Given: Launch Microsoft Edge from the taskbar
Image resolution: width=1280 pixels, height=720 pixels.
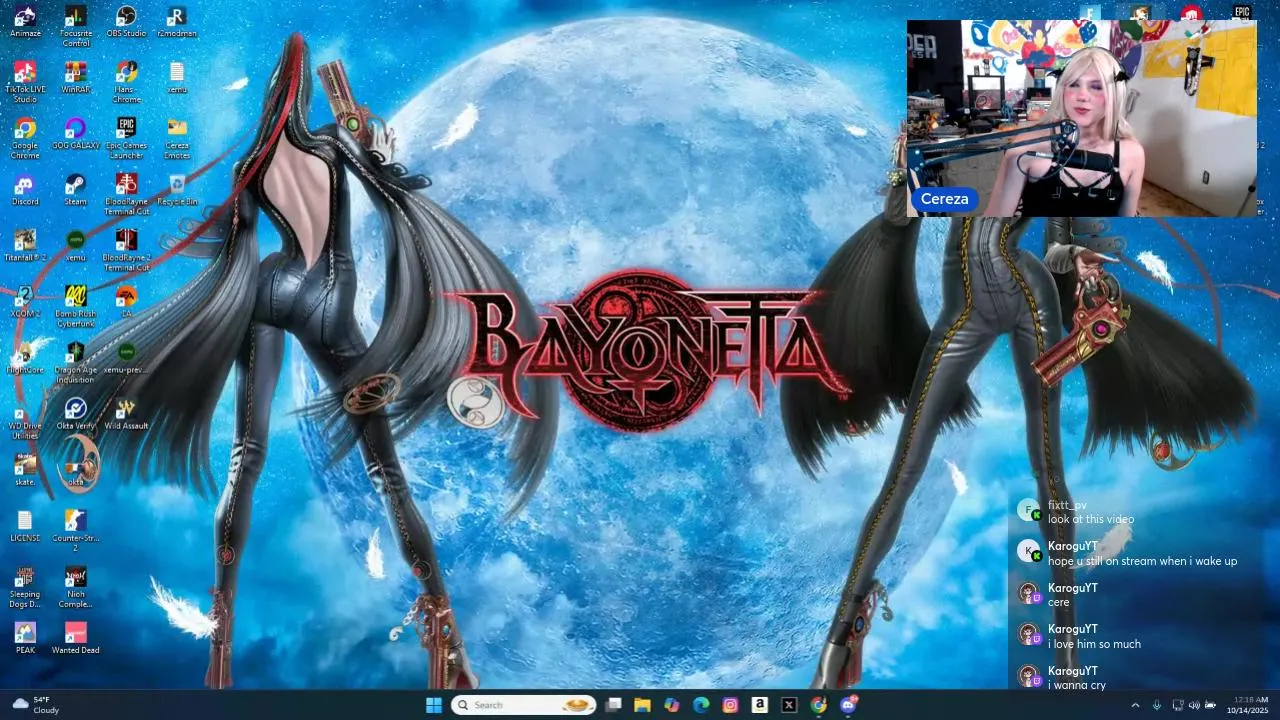Looking at the screenshot, I should [701, 705].
